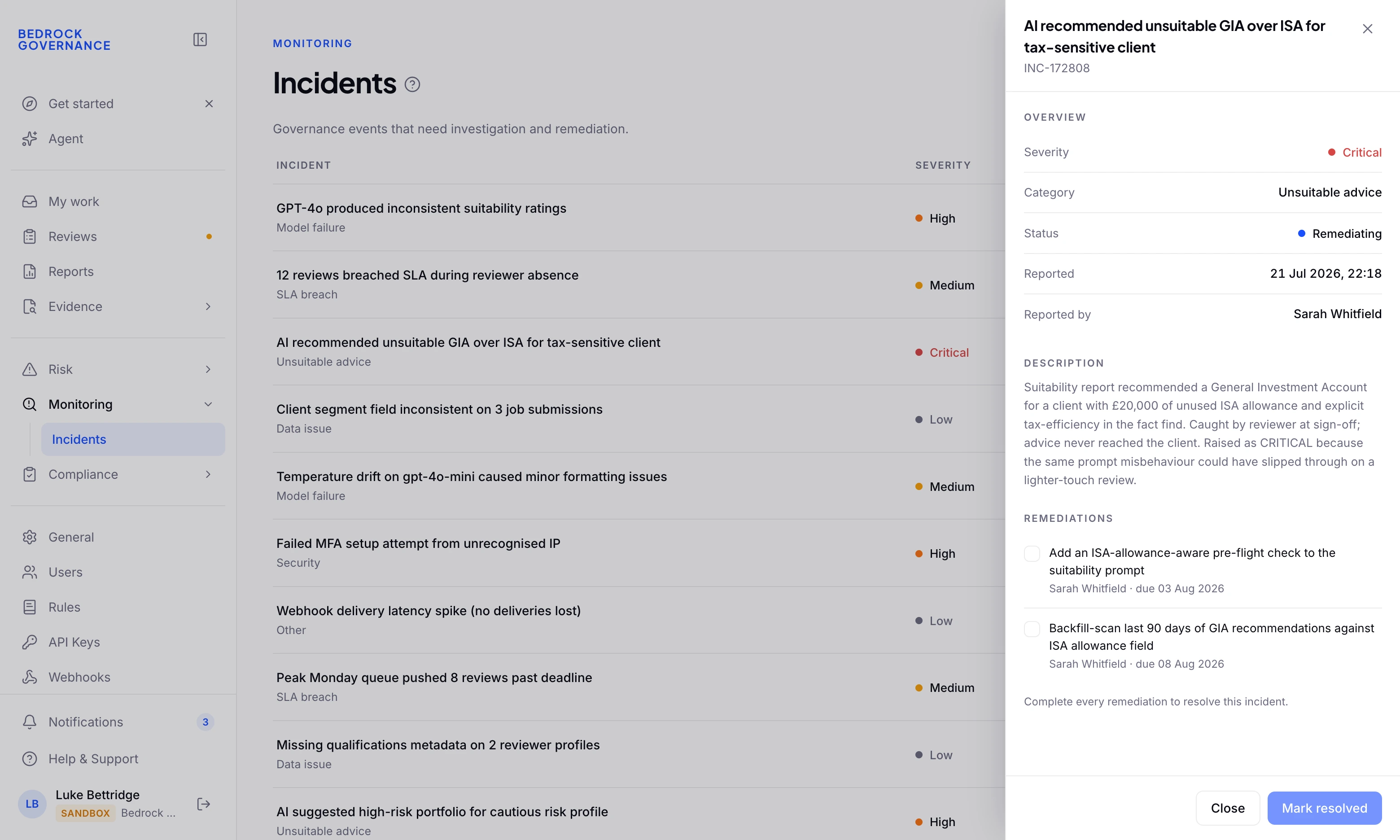Expand the Compliance section chevron
The image size is (1400, 840).
tap(208, 474)
